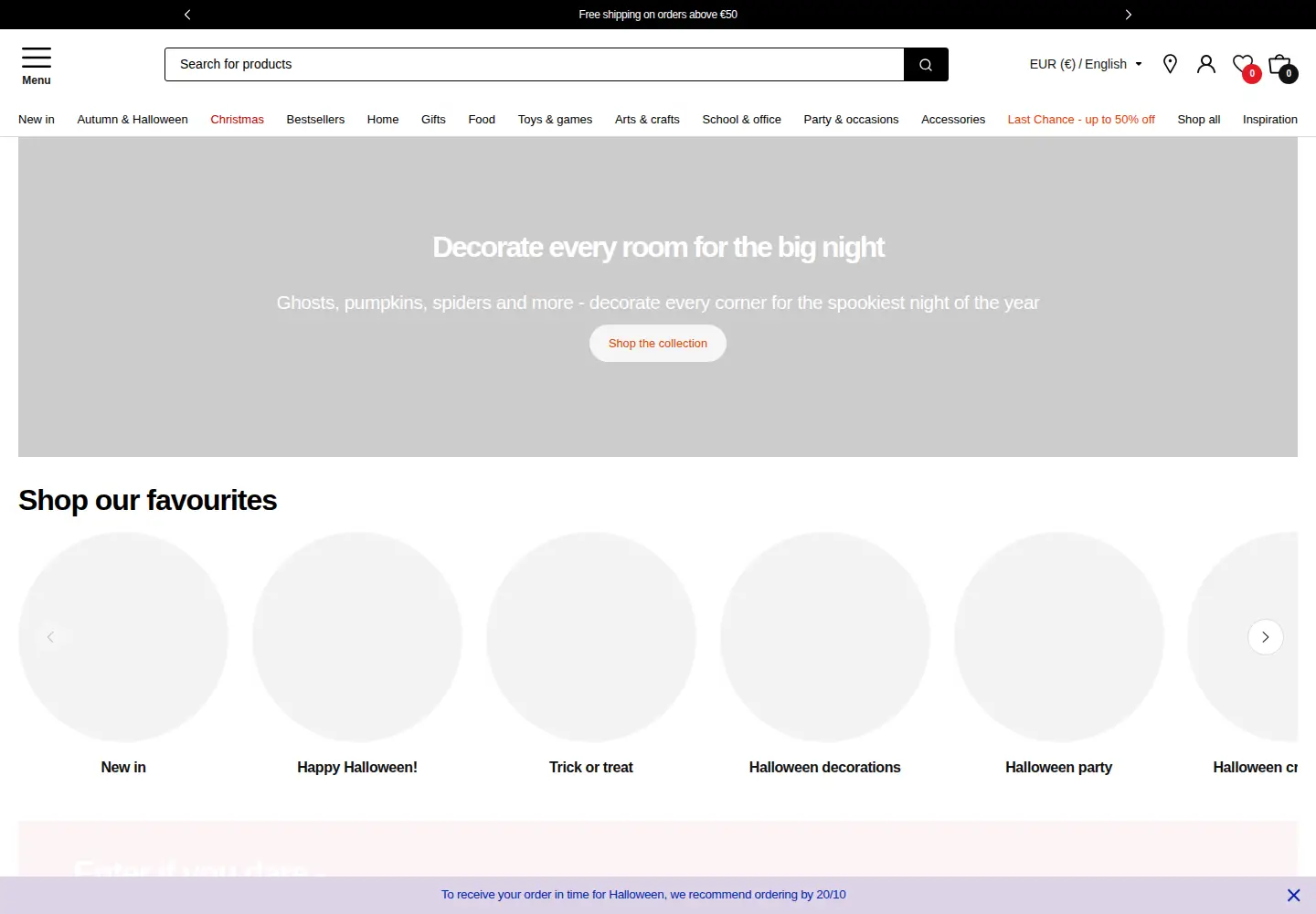
Task: Slide favourites carousel to the right
Action: pyautogui.click(x=1266, y=637)
